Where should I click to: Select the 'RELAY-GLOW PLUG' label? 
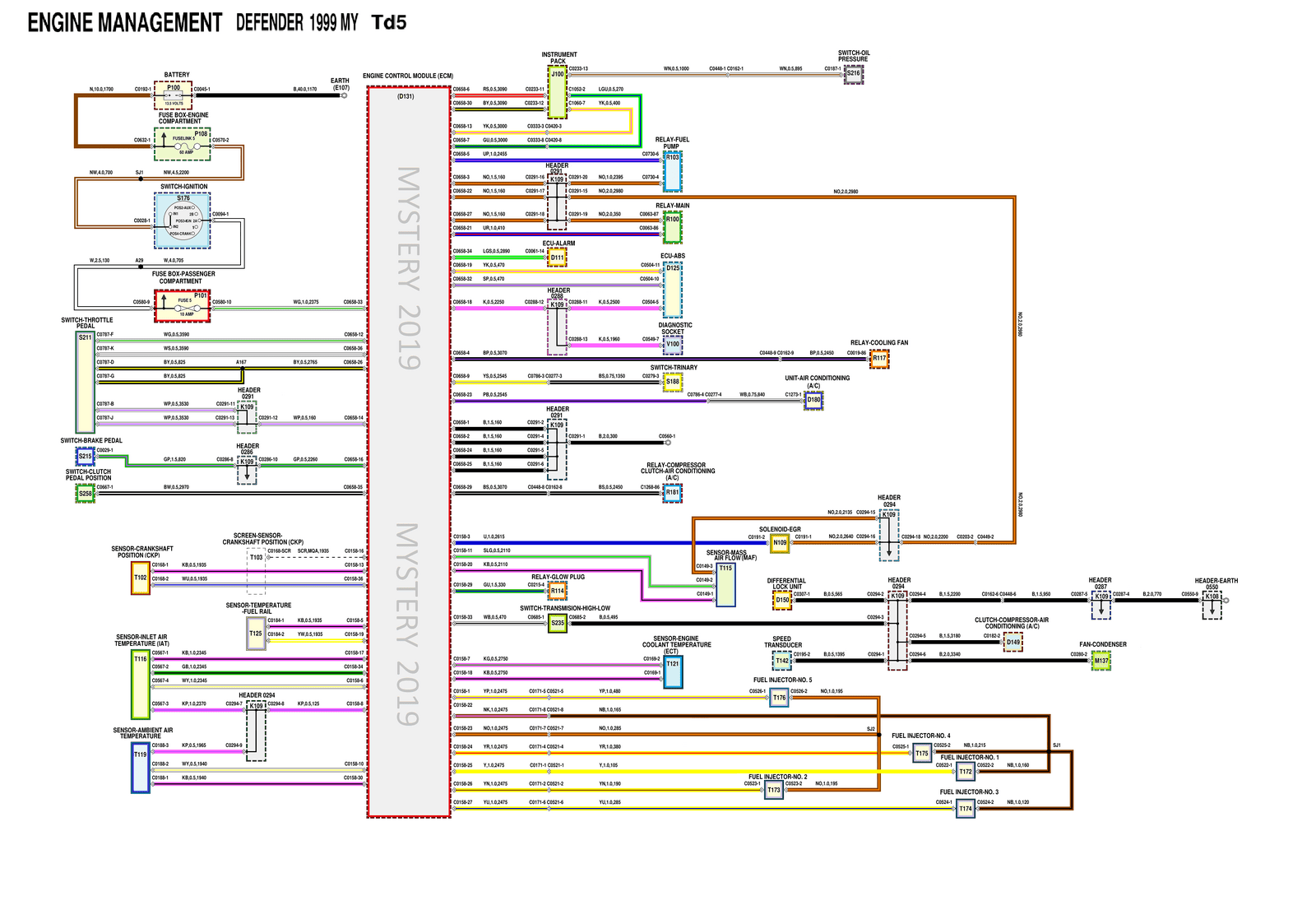pyautogui.click(x=558, y=577)
